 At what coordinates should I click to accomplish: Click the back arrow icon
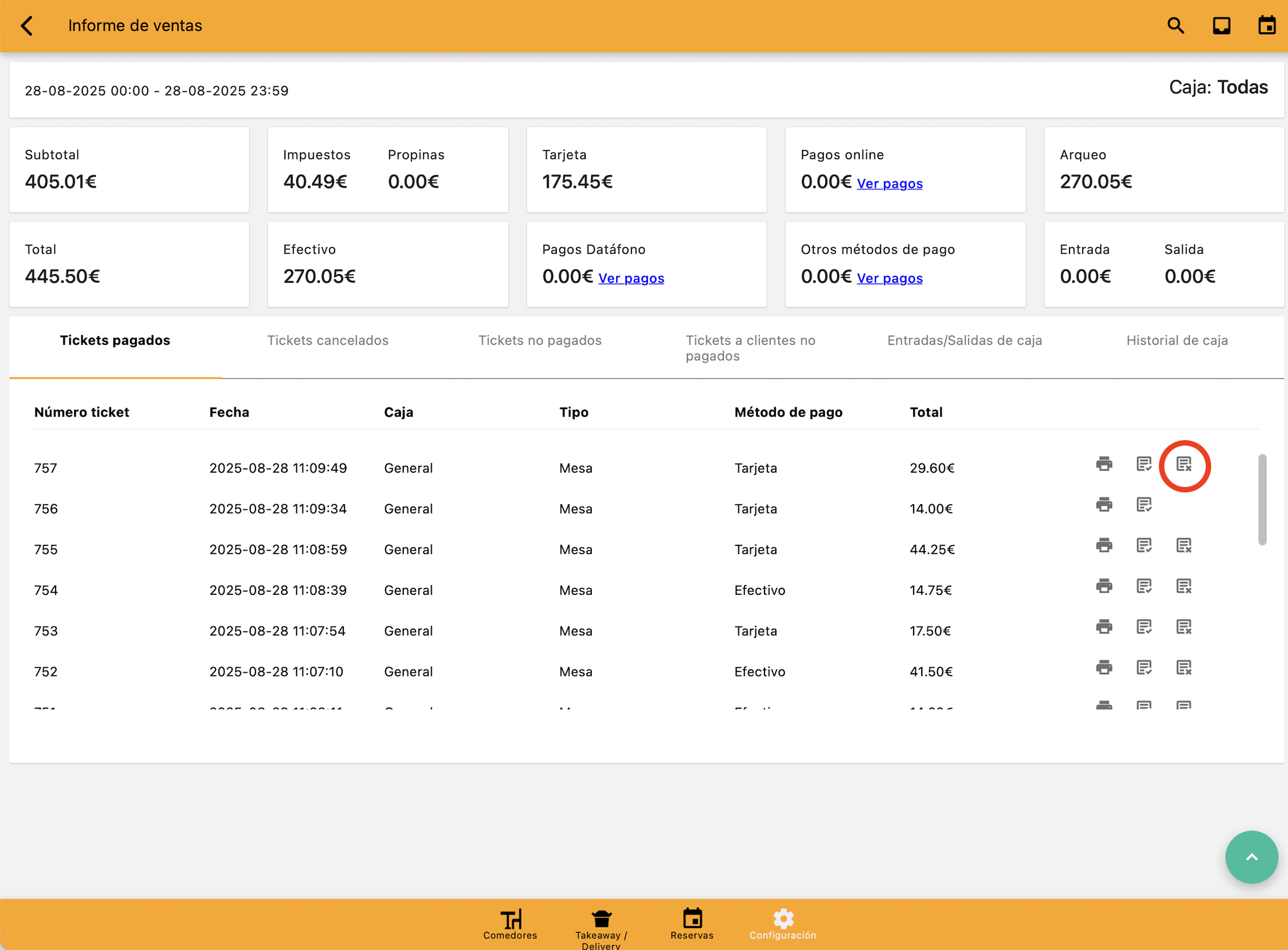coord(27,26)
